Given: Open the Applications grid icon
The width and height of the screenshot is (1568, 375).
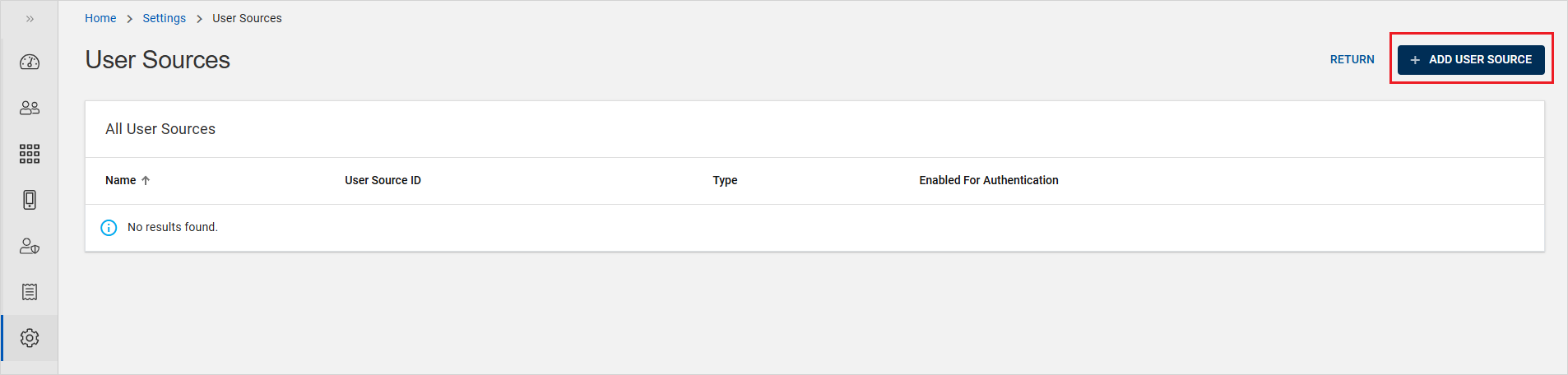Looking at the screenshot, I should [30, 154].
